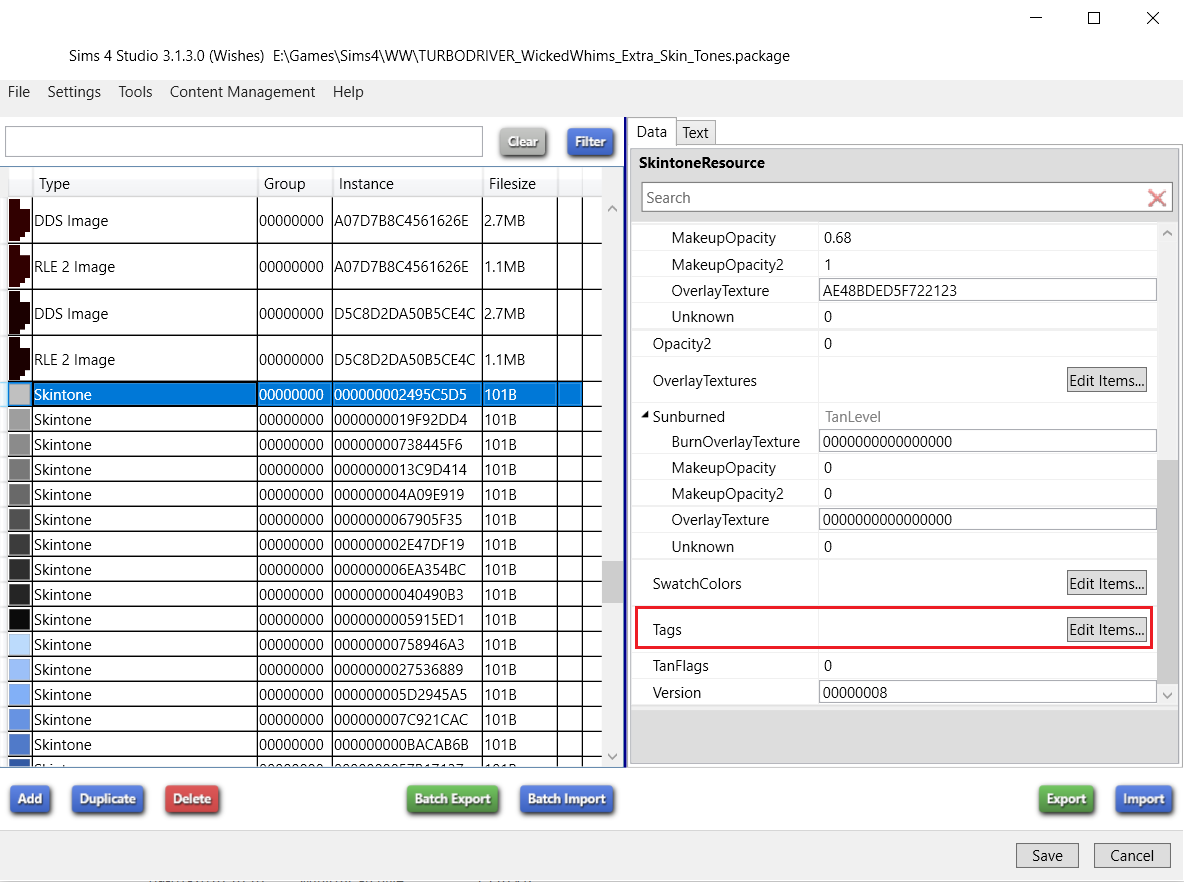The height and width of the screenshot is (882, 1184).
Task: Sort by the Filesize column header
Action: coord(520,183)
